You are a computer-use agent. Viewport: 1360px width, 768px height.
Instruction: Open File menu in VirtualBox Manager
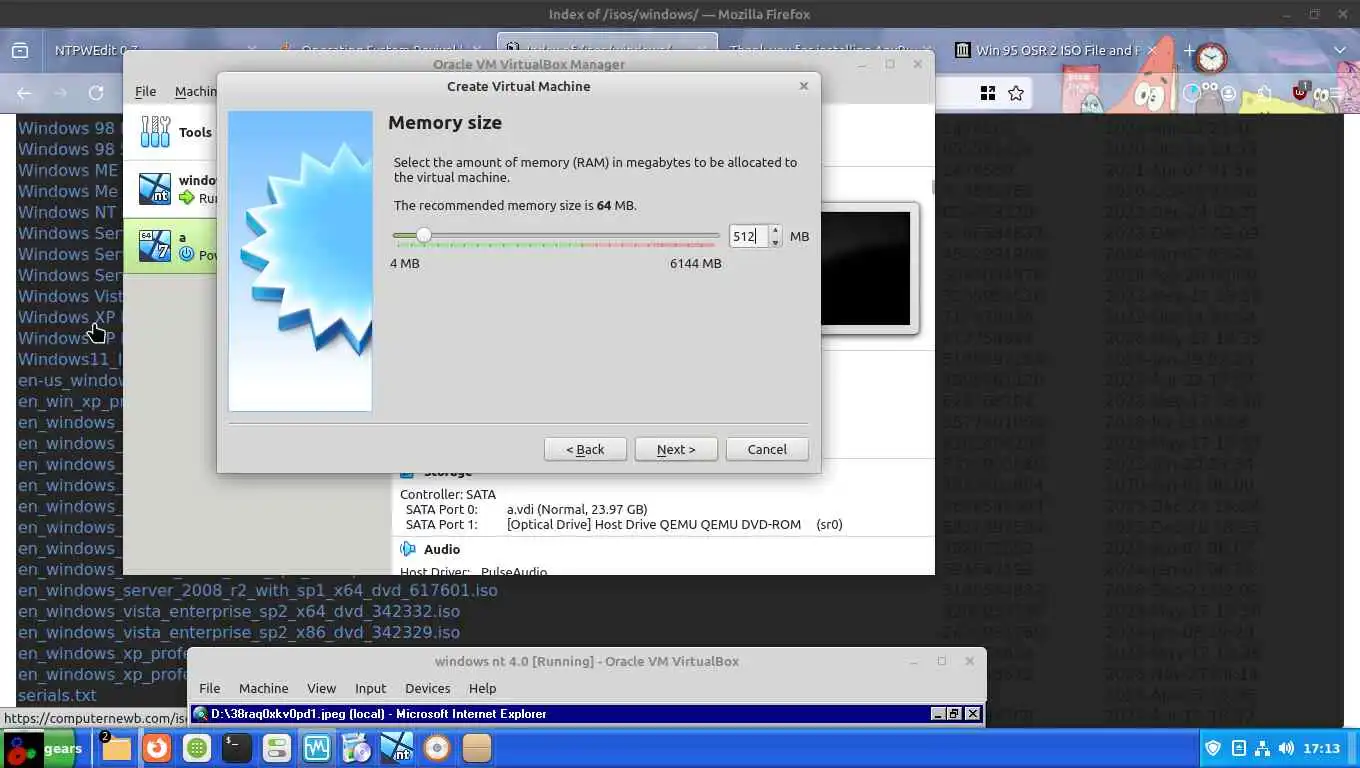point(145,91)
